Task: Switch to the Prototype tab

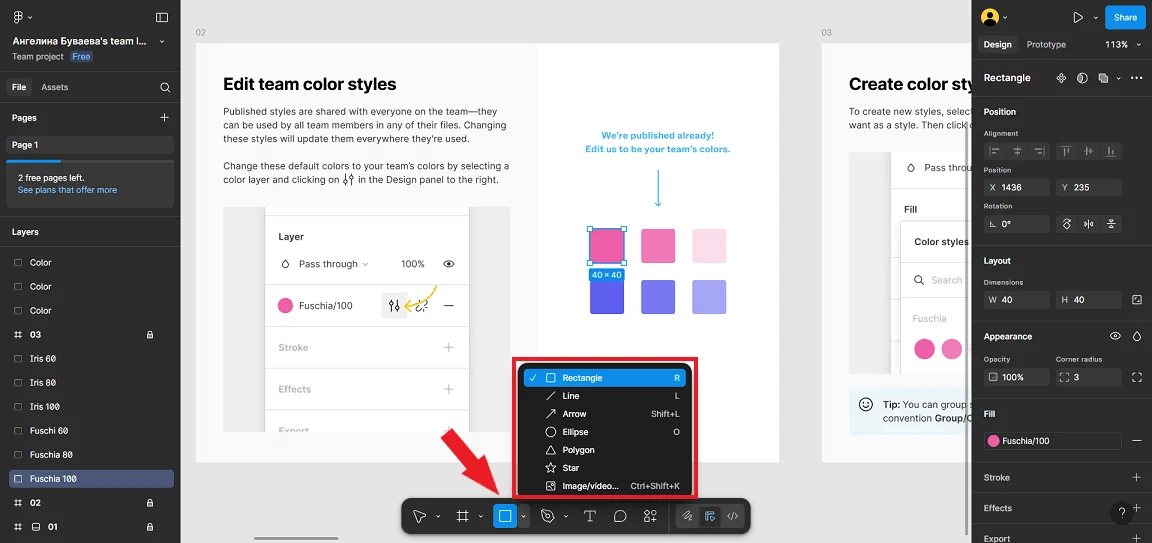Action: coord(1046,45)
